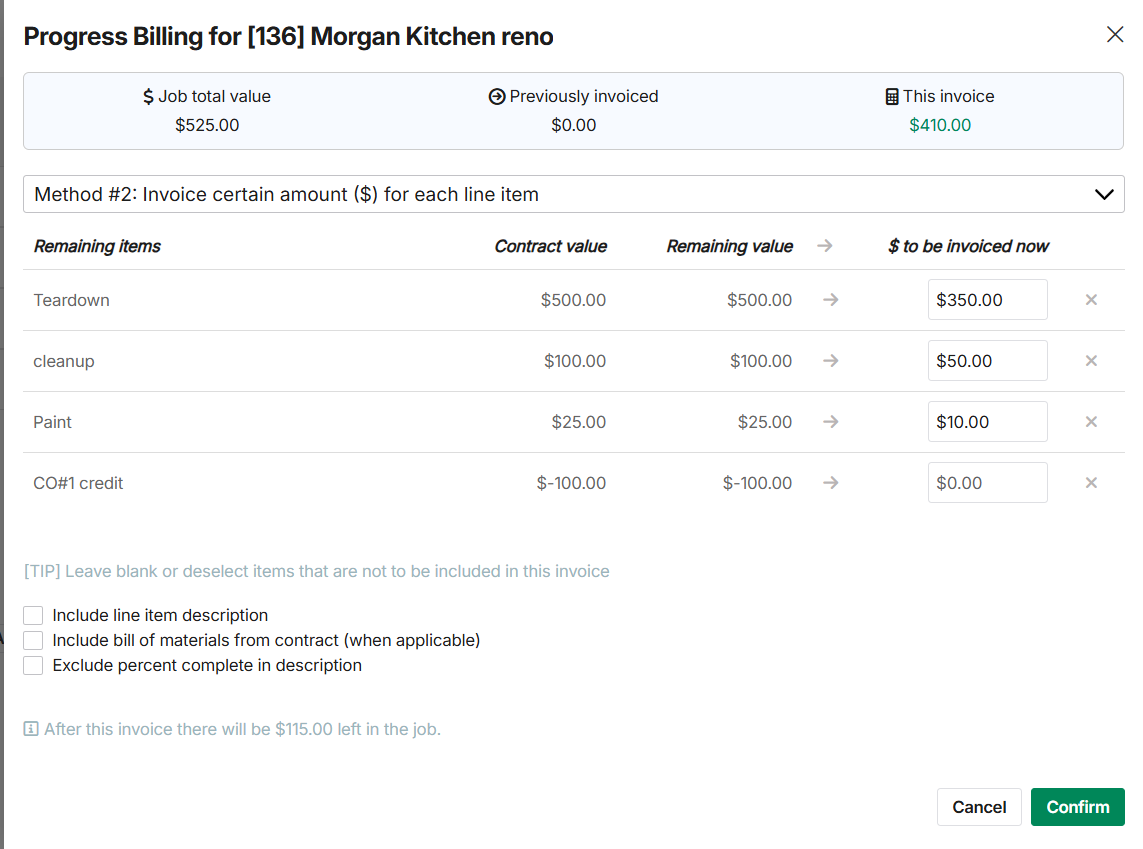Edit the cleanup amount to invoice field
The height and width of the screenshot is (849, 1143).
[x=987, y=361]
